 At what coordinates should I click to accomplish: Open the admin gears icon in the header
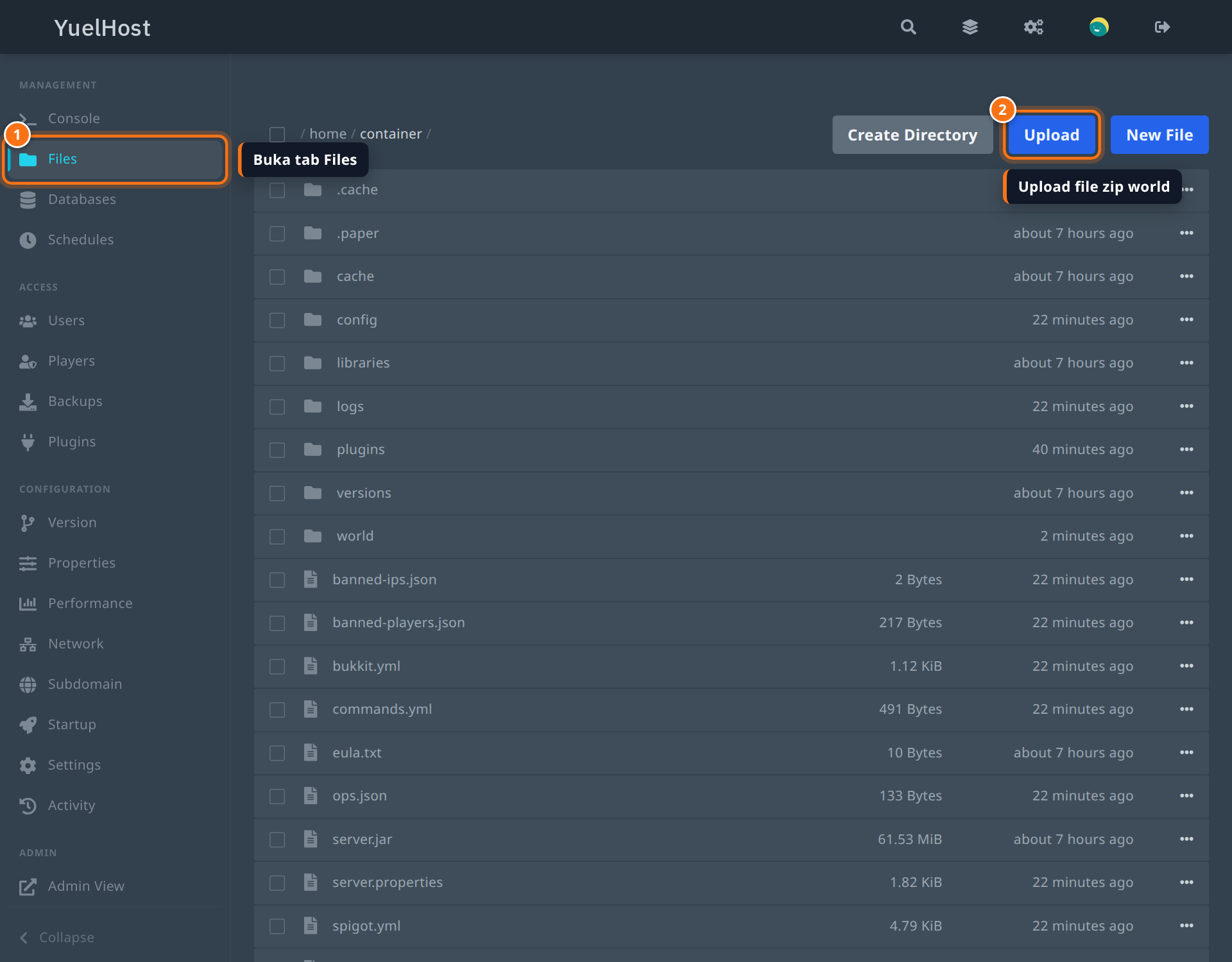(x=1033, y=27)
